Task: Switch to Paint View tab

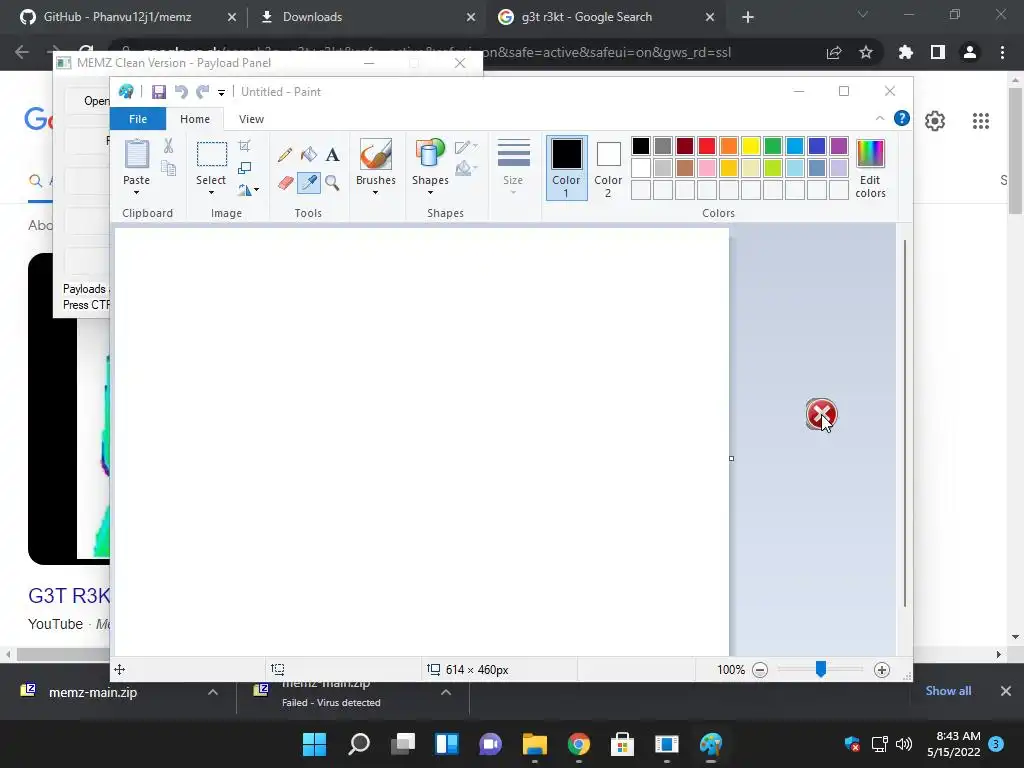Action: point(251,119)
